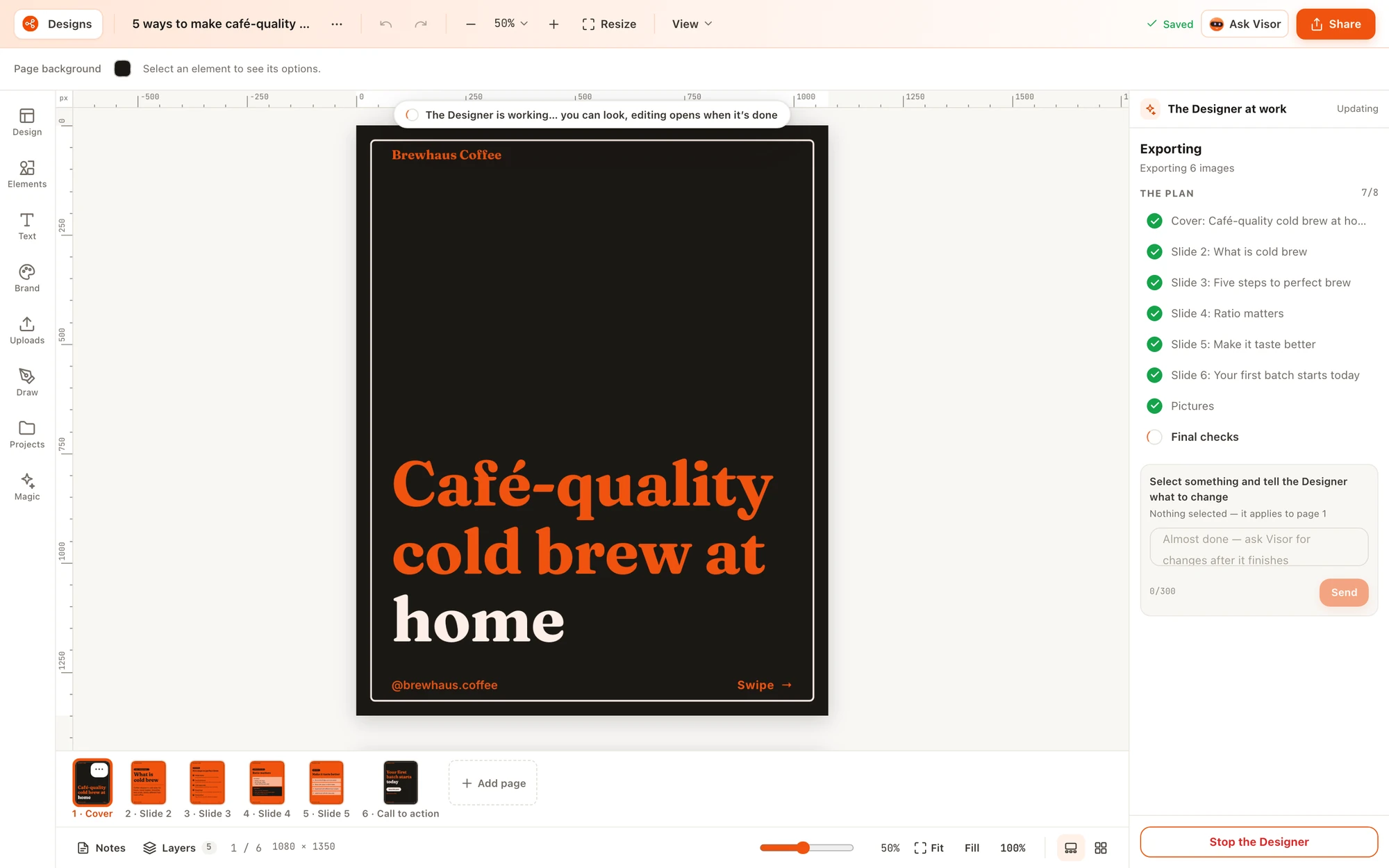Click the redo arrow icon
Screen dimensions: 1389x868
click(420, 24)
